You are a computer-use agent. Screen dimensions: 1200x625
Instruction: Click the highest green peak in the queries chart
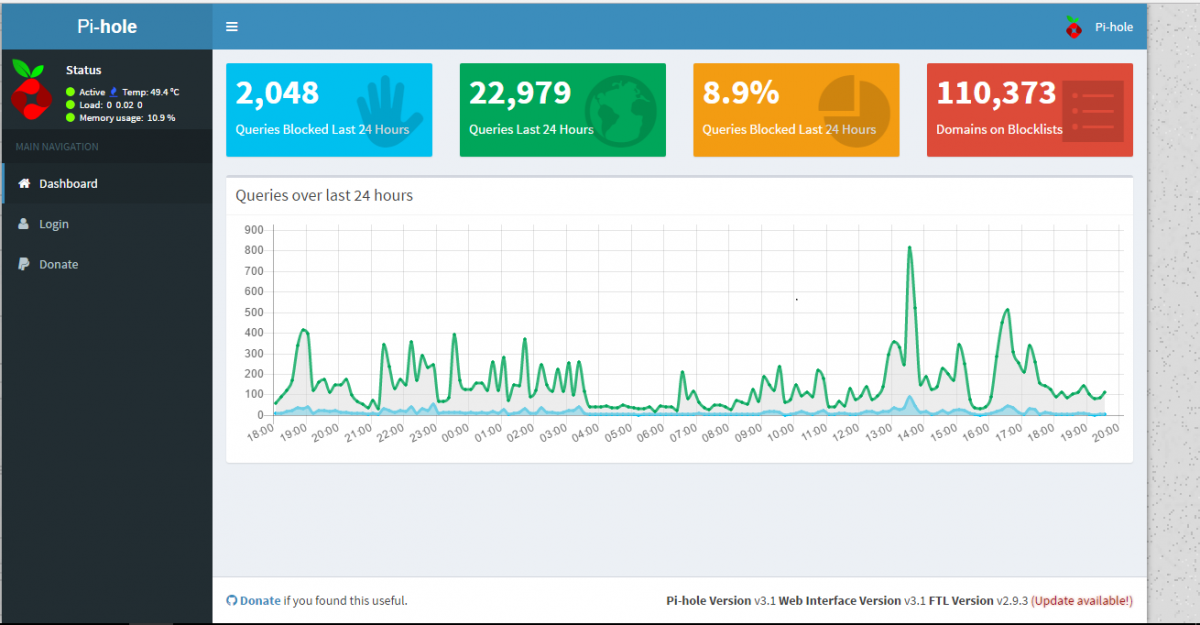pos(910,248)
